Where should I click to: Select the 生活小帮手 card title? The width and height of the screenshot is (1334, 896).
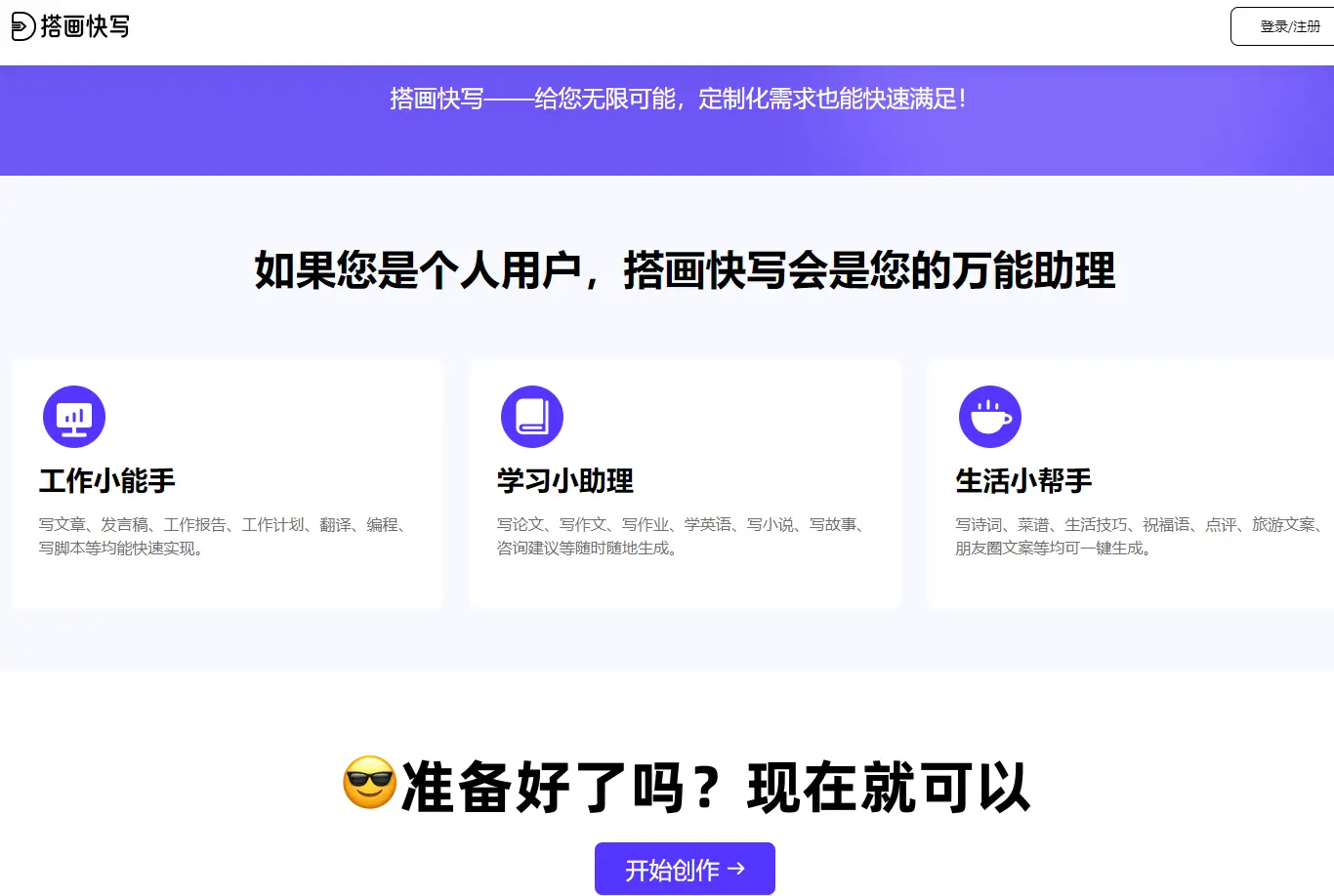pyautogui.click(x=1023, y=480)
